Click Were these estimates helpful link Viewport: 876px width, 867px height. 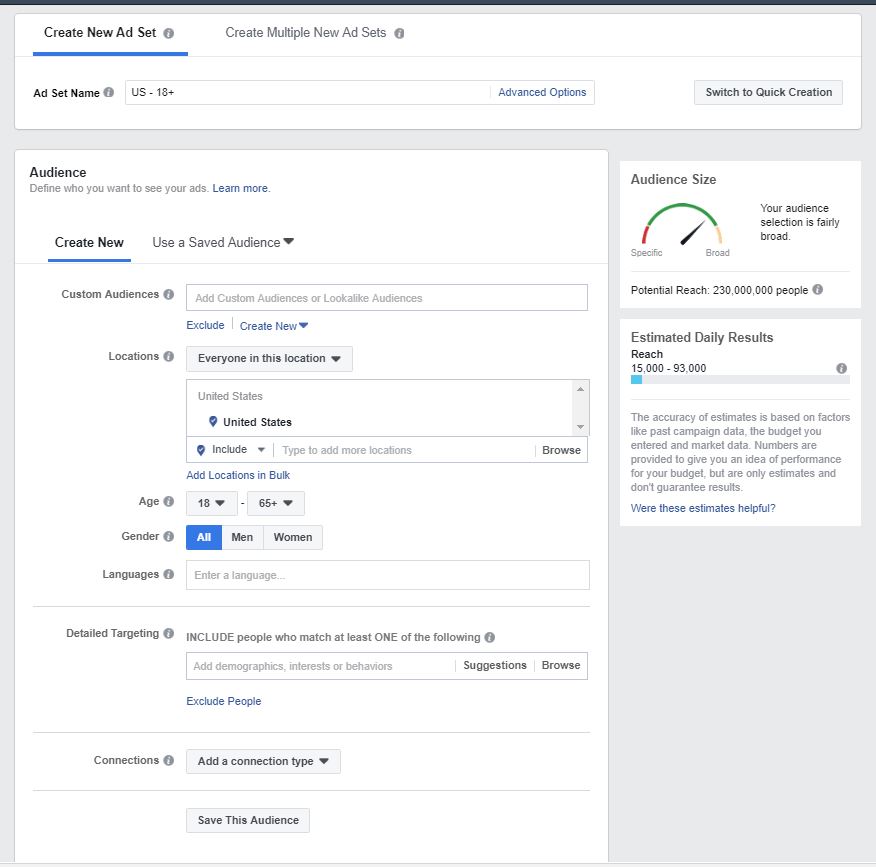tap(703, 508)
